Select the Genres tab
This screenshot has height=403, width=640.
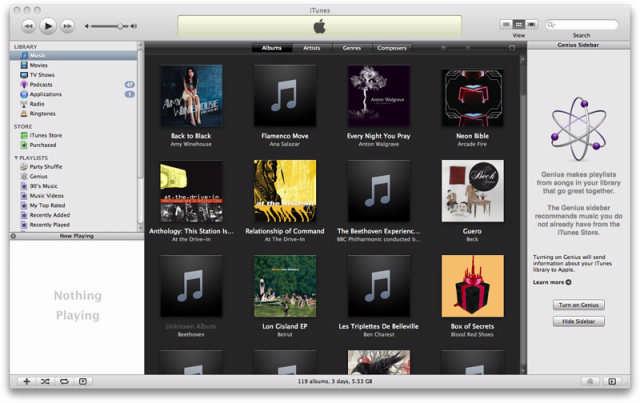[x=351, y=48]
